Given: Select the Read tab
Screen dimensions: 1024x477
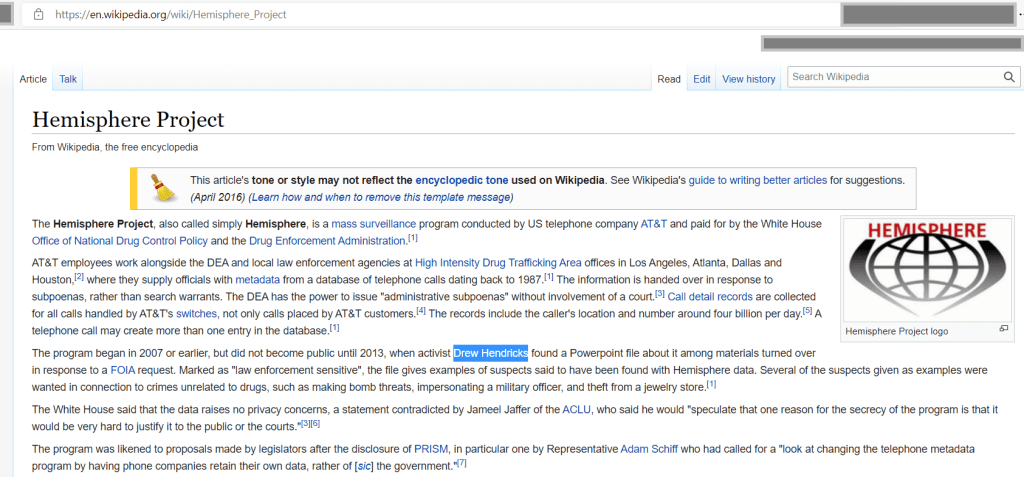Looking at the screenshot, I should click(669, 79).
